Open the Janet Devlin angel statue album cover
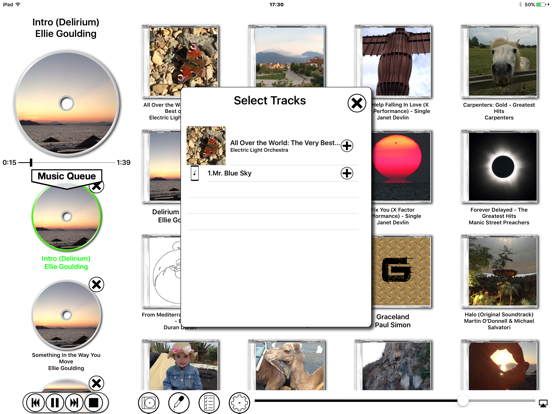Screen dimensions: 552x414 394,56
